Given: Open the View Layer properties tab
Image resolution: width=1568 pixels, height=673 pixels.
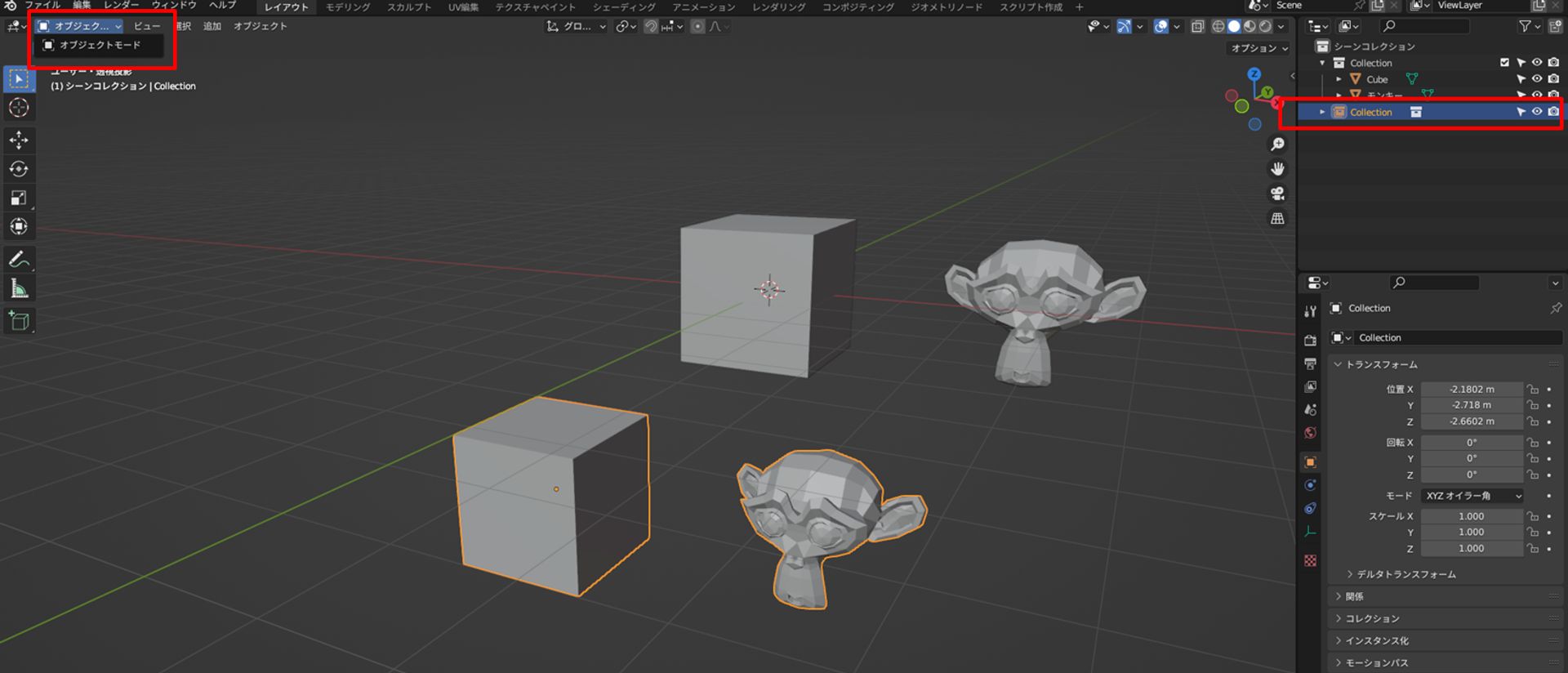Looking at the screenshot, I should coord(1311,386).
